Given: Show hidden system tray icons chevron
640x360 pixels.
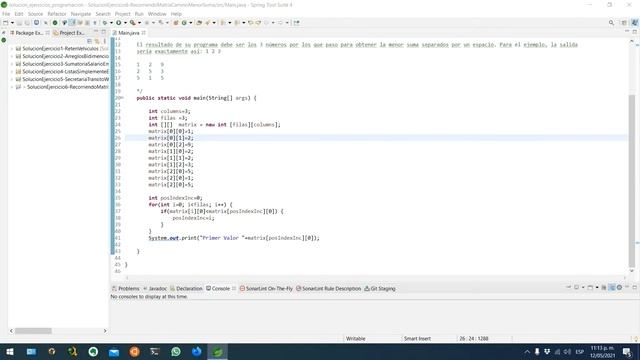Looking at the screenshot, I should tap(527, 351).
